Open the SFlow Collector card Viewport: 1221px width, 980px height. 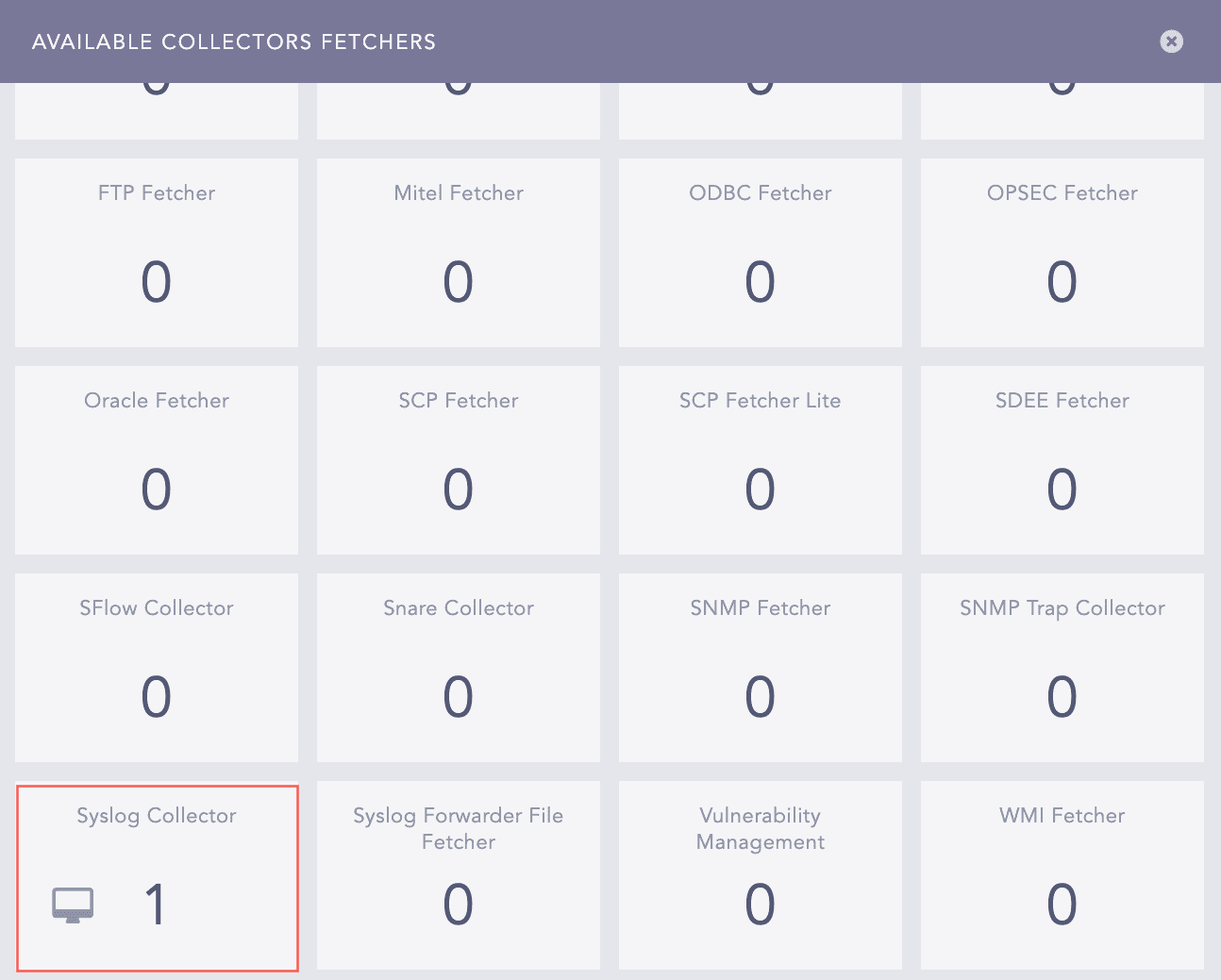pos(157,667)
